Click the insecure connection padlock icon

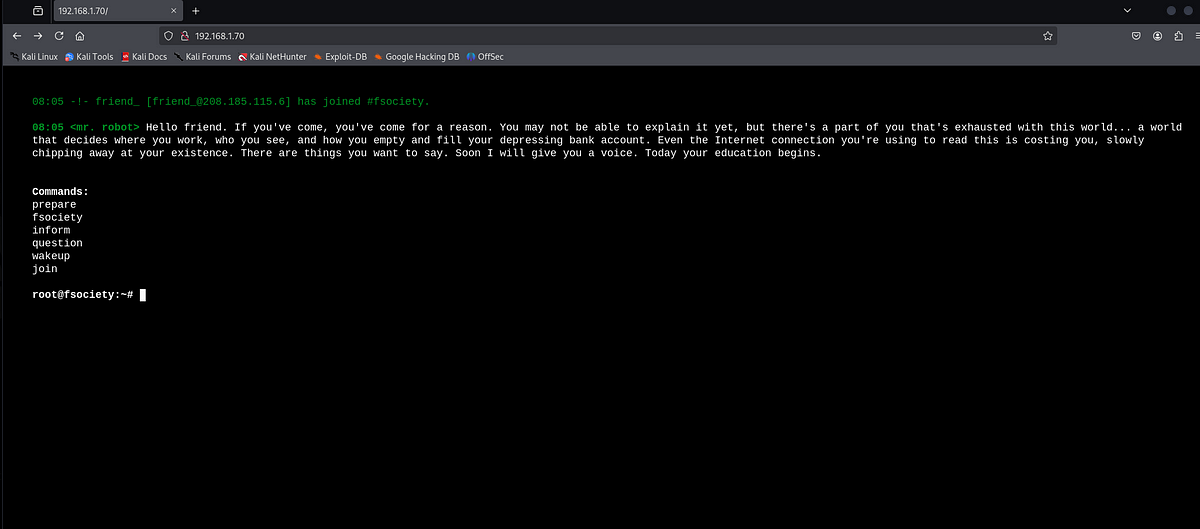(184, 35)
